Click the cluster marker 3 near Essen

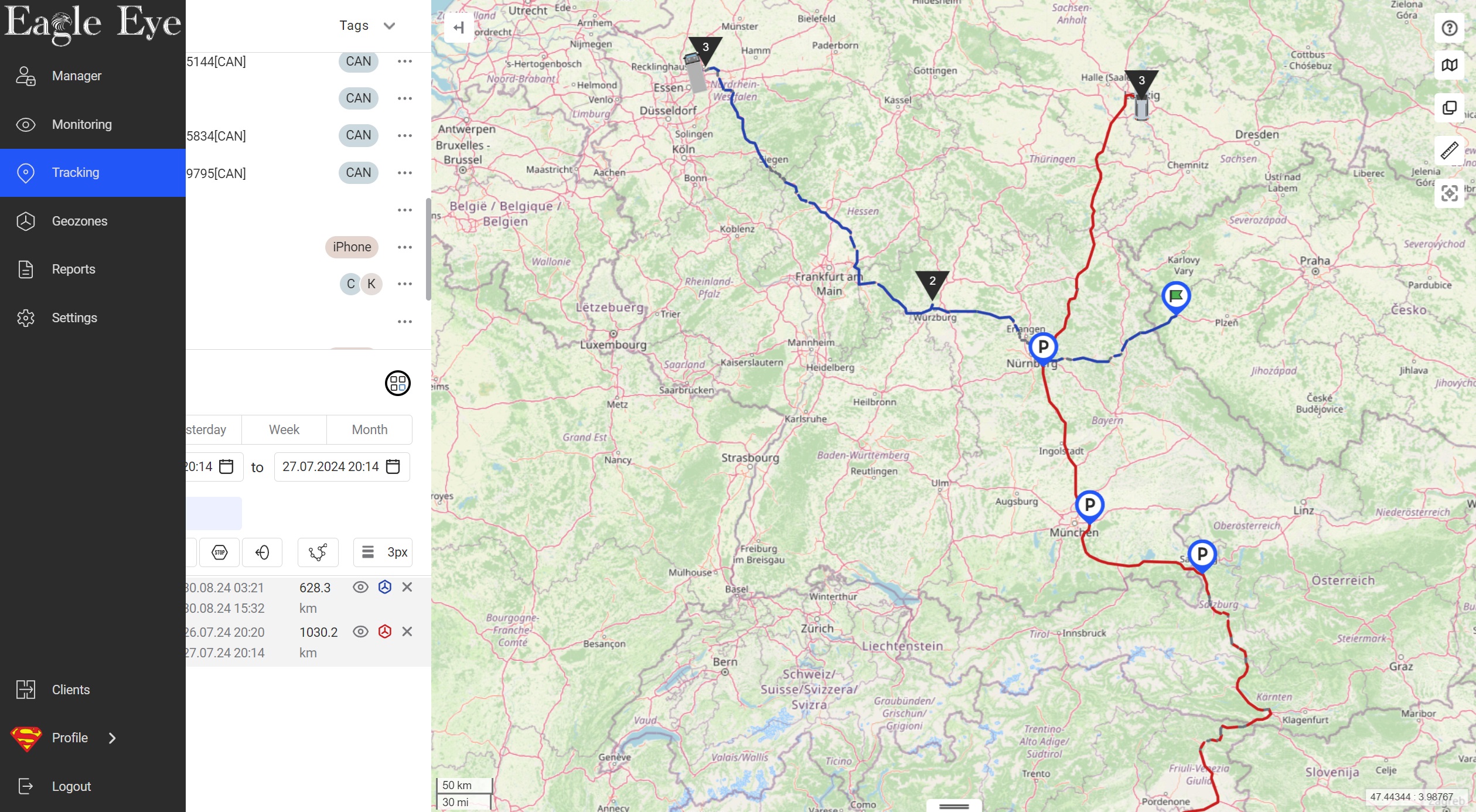pos(705,50)
